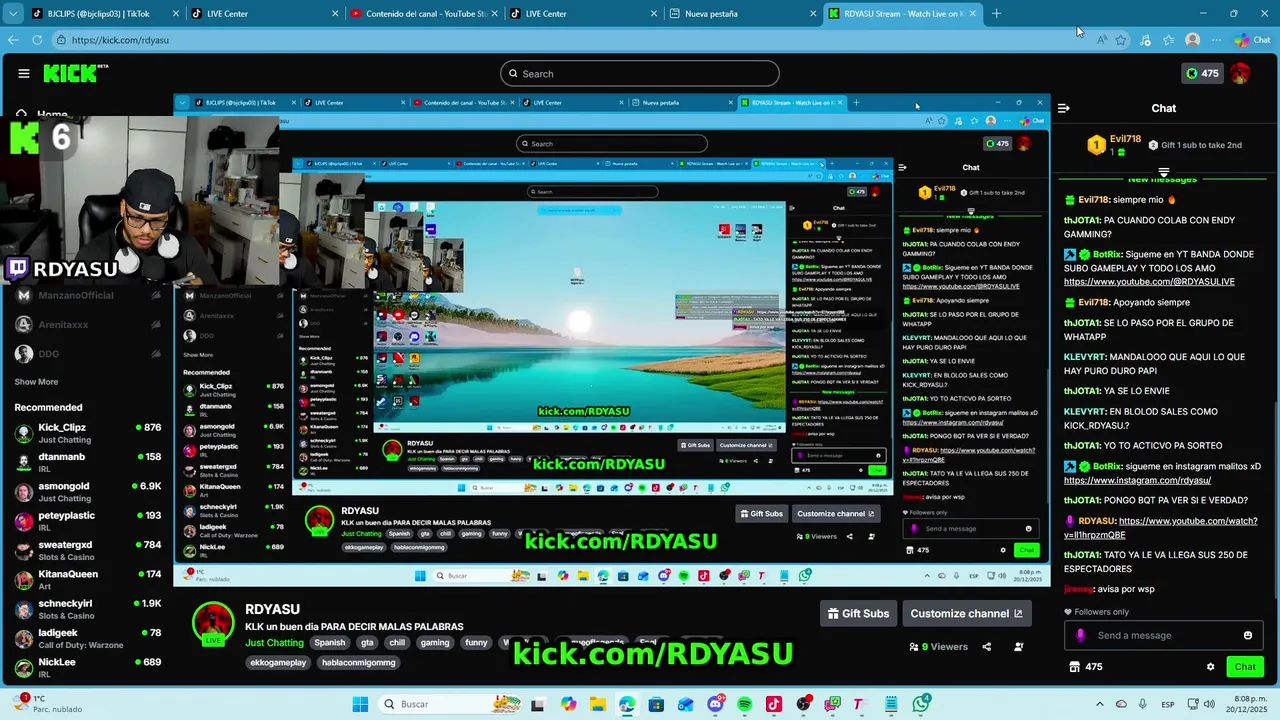
Task: Open the instagram.com/rdyasu link in chat
Action: (x=1137, y=481)
